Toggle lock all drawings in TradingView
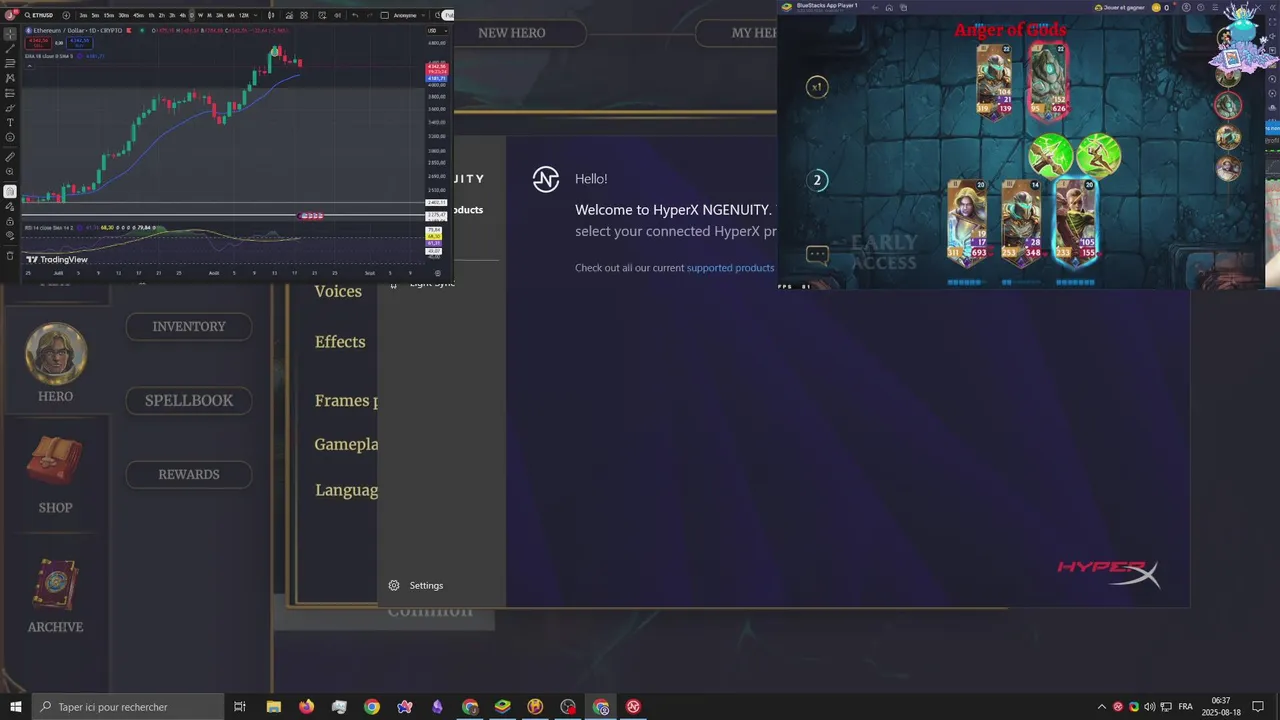This screenshot has height=720, width=1280. [10, 221]
